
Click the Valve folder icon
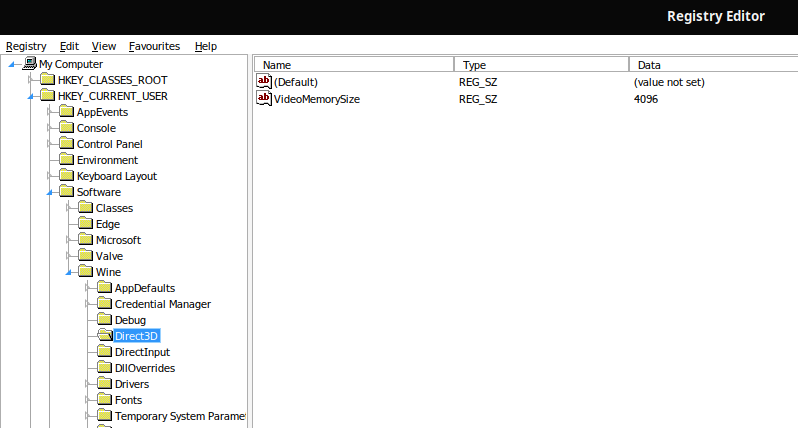(86, 255)
